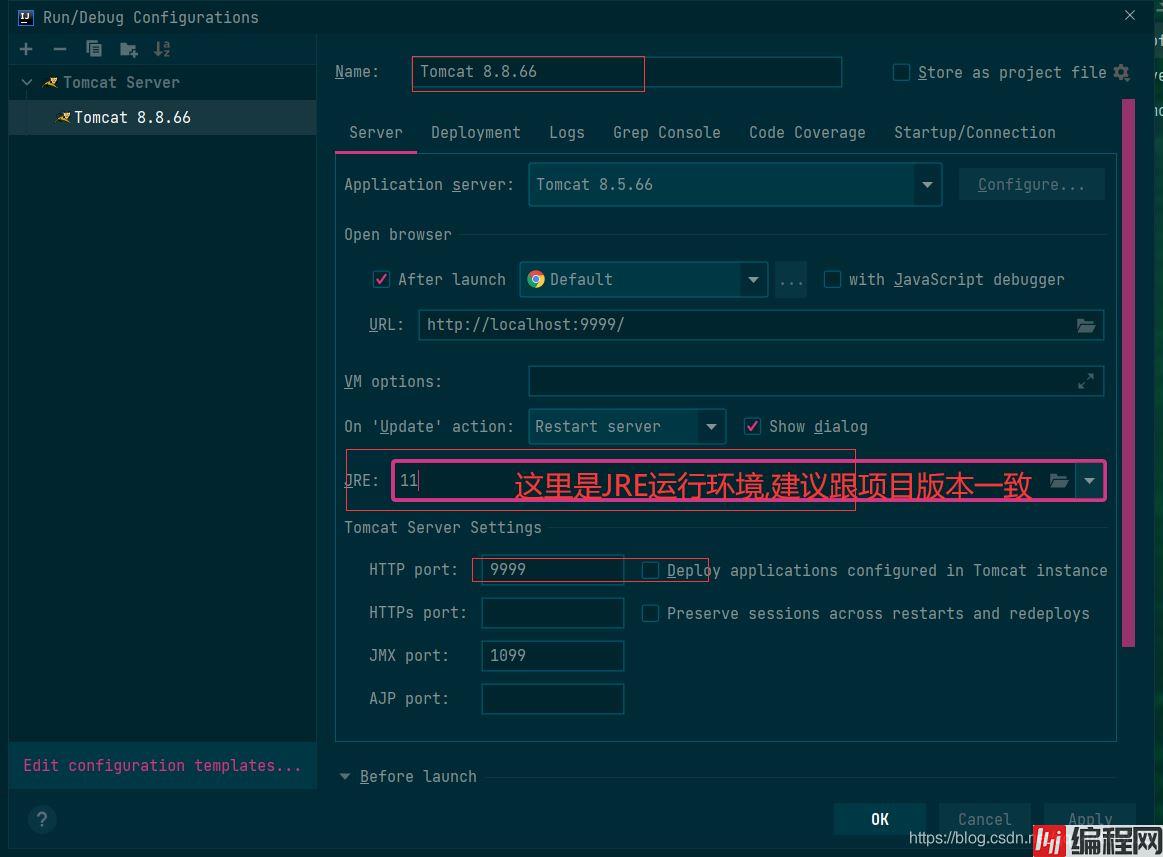The width and height of the screenshot is (1163, 857).
Task: Click the Sort Configurations alphabetically icon
Action: 162,49
